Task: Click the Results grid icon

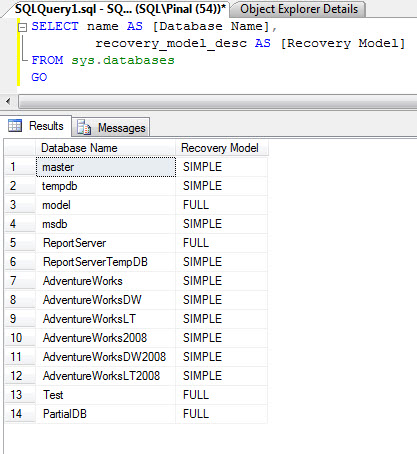Action: point(15,126)
